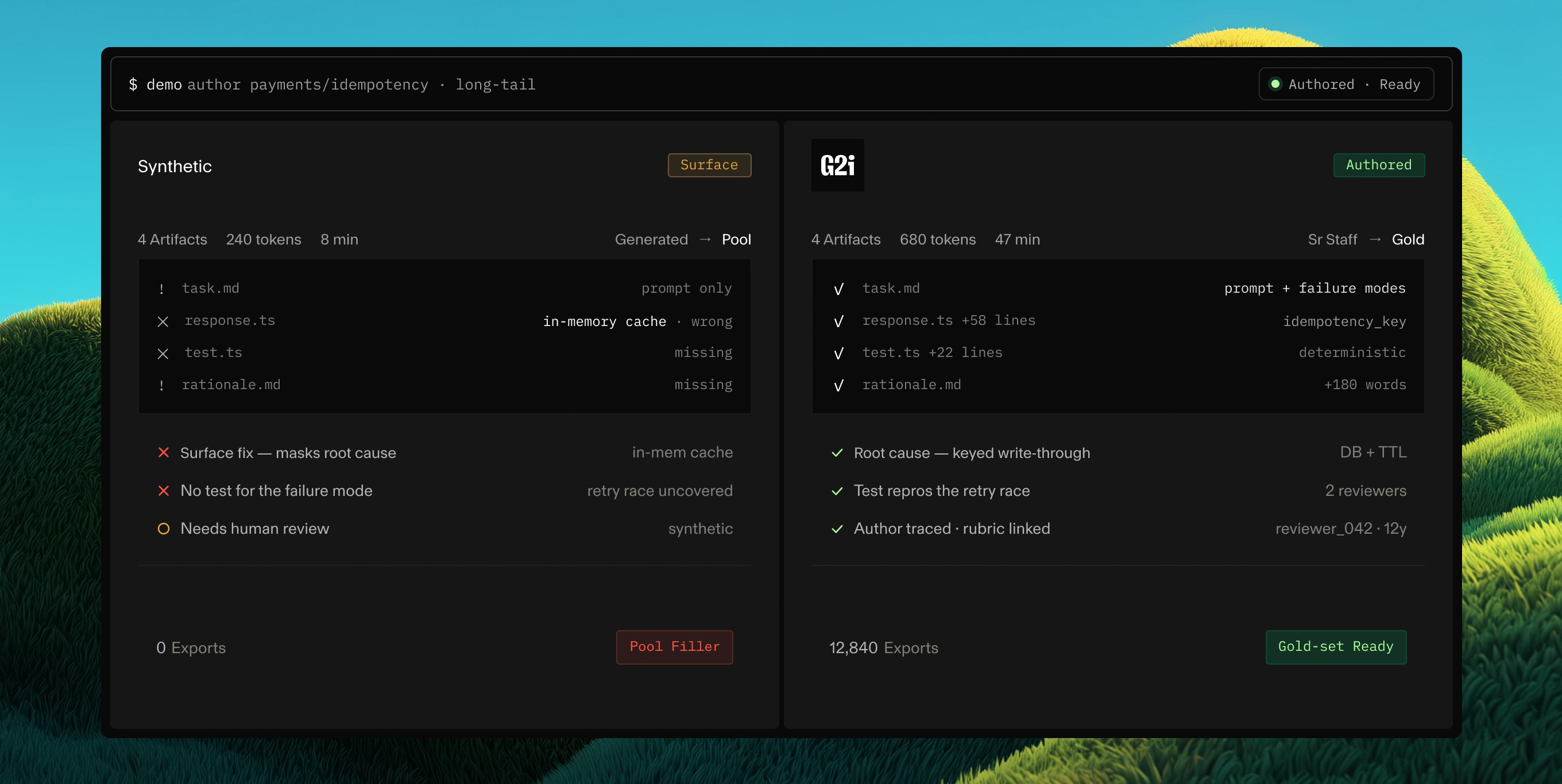This screenshot has height=784, width=1562.
Task: Click 'reviewer_042 · 12y' note
Action: [x=1341, y=529]
